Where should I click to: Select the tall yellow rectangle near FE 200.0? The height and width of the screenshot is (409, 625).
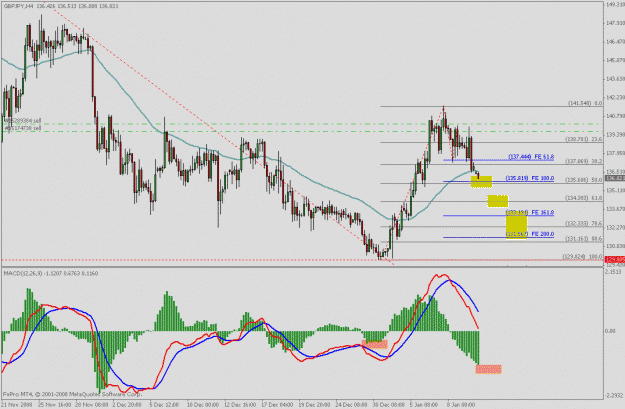click(517, 227)
